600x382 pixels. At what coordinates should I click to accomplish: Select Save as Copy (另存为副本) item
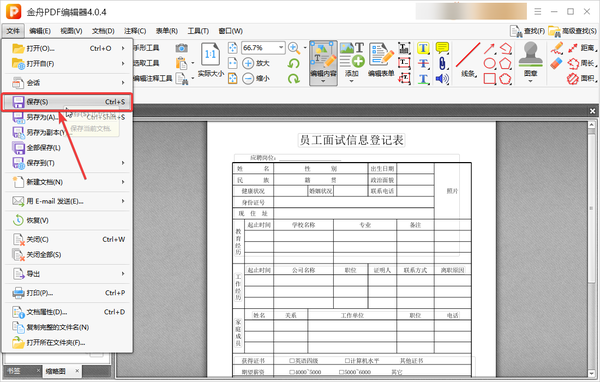(67, 132)
